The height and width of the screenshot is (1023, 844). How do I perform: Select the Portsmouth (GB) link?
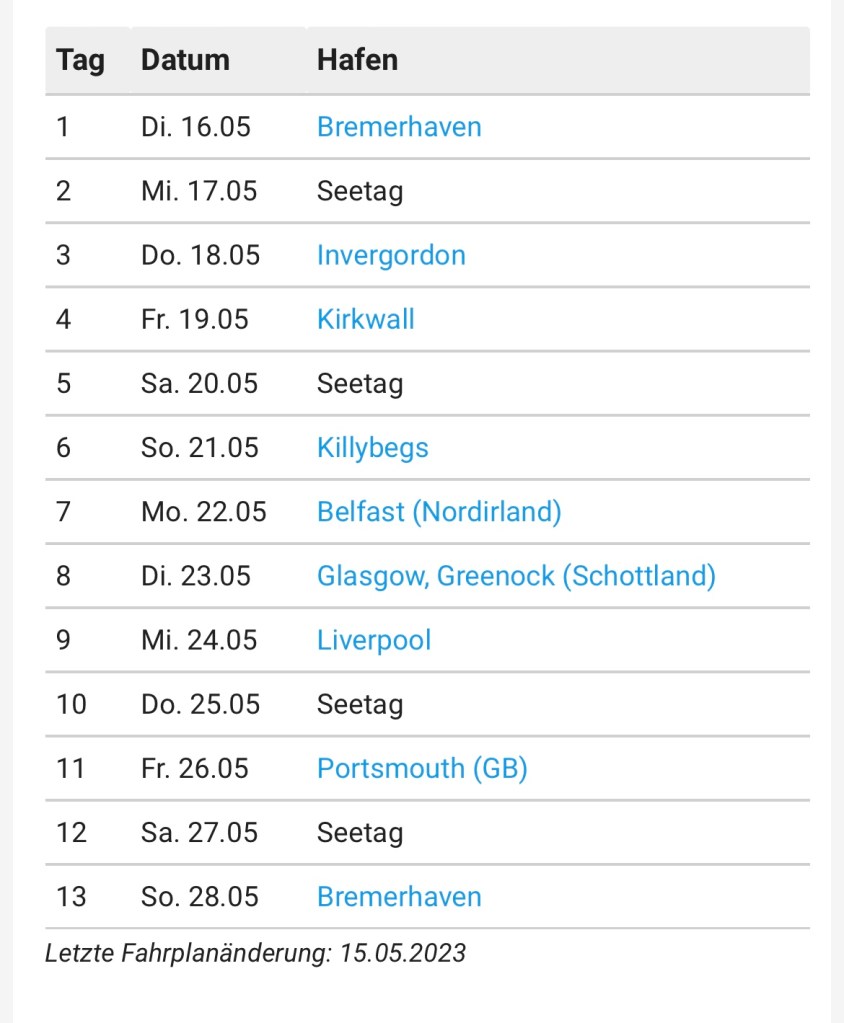422,768
